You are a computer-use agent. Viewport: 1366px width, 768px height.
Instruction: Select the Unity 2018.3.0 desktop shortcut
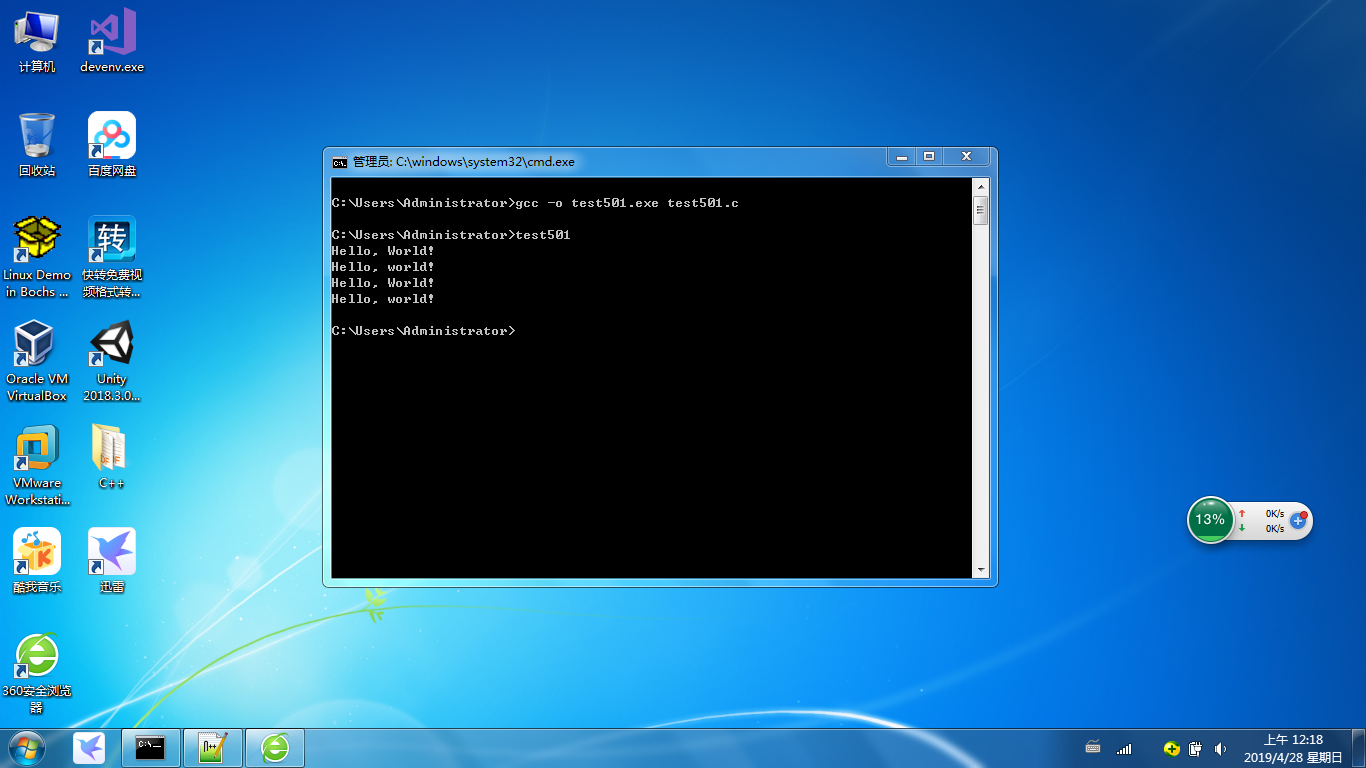112,362
